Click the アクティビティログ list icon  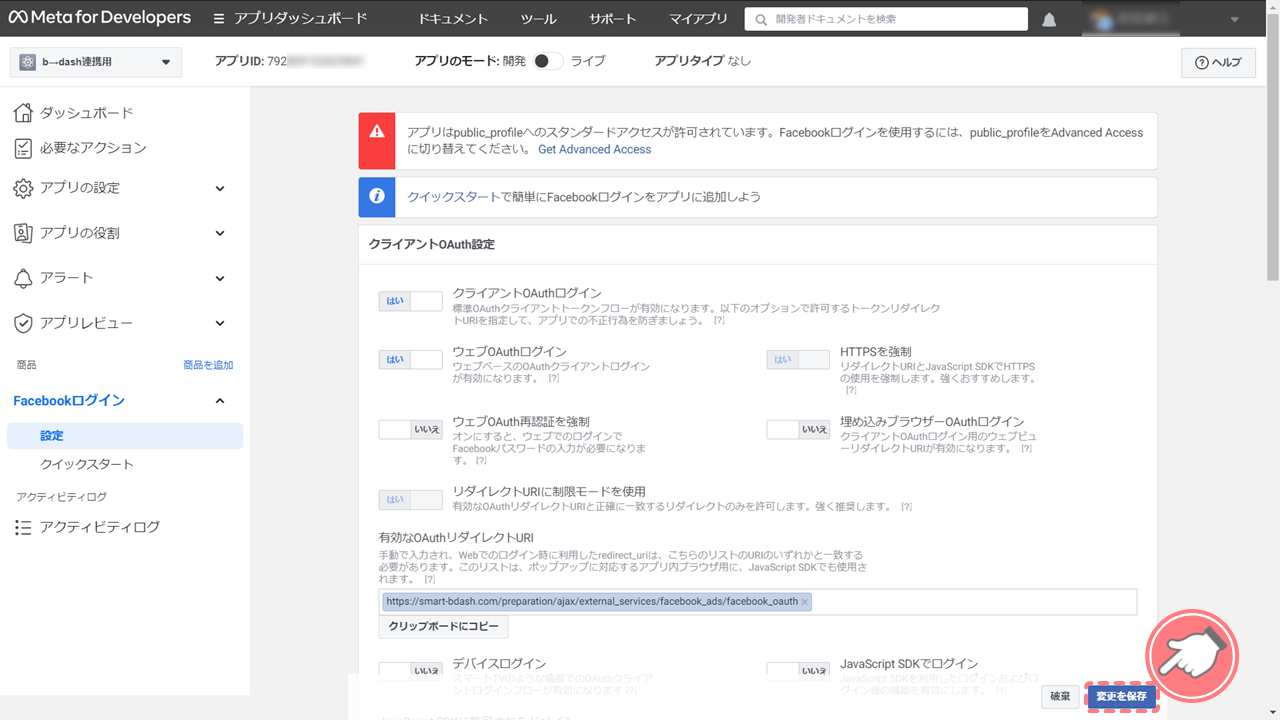[x=23, y=527]
